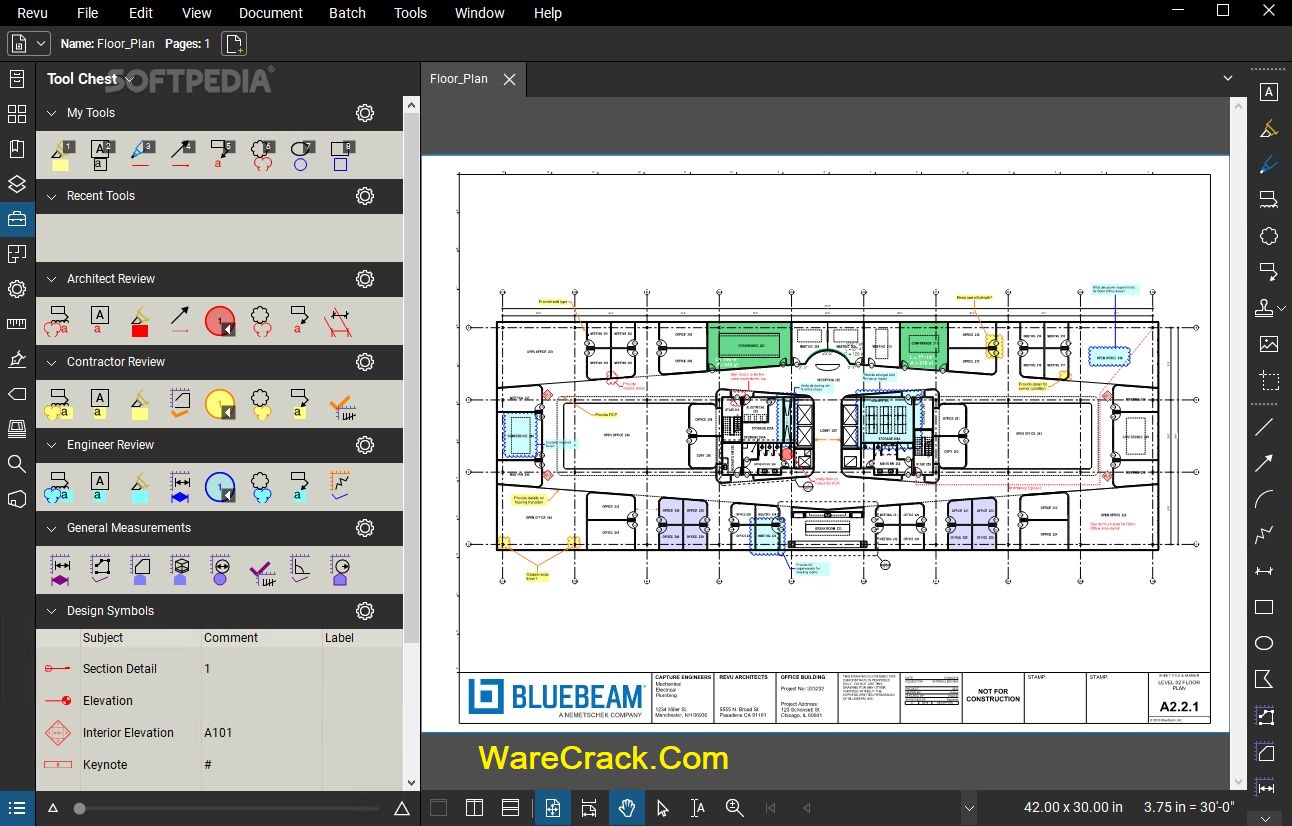Toggle Tool Chest list view at bottom-left
Screen dimensions: 1292x826
17,808
